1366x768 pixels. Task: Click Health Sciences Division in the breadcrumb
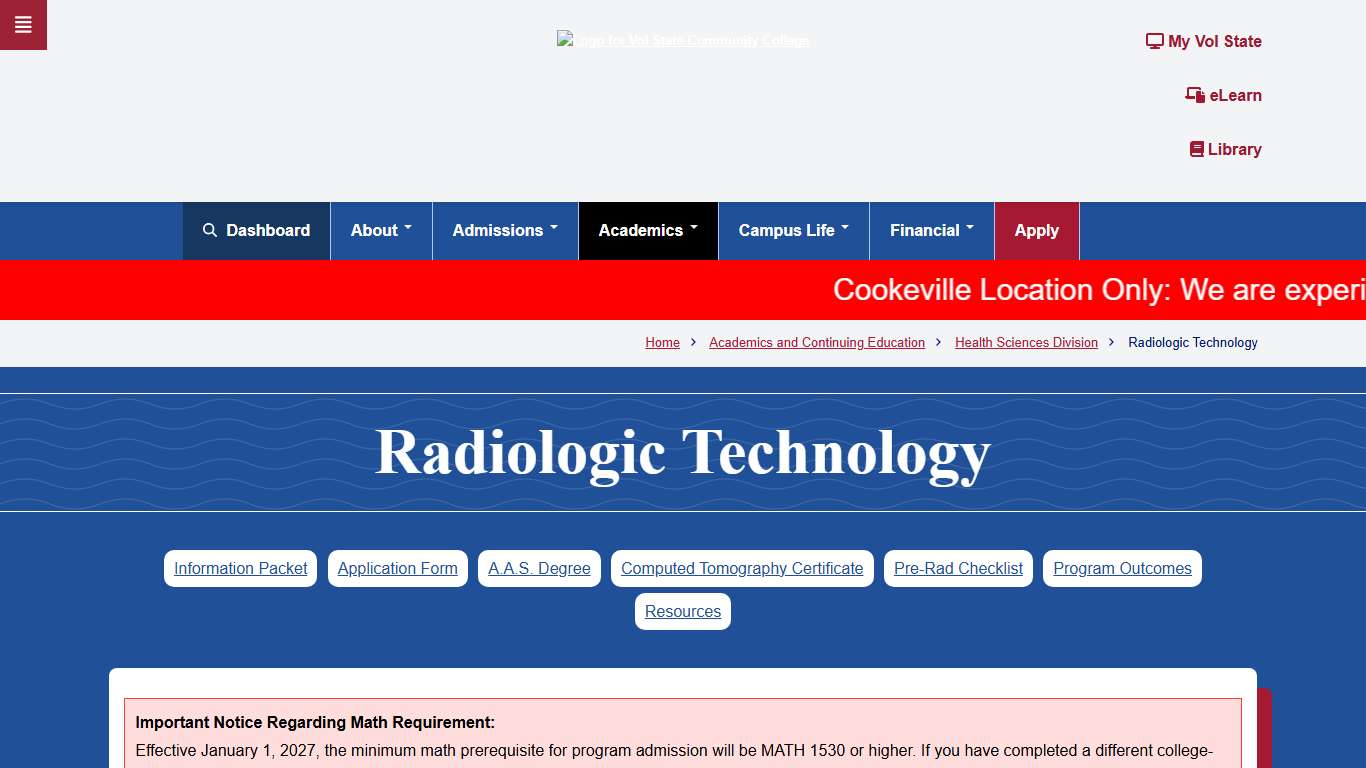click(1026, 342)
